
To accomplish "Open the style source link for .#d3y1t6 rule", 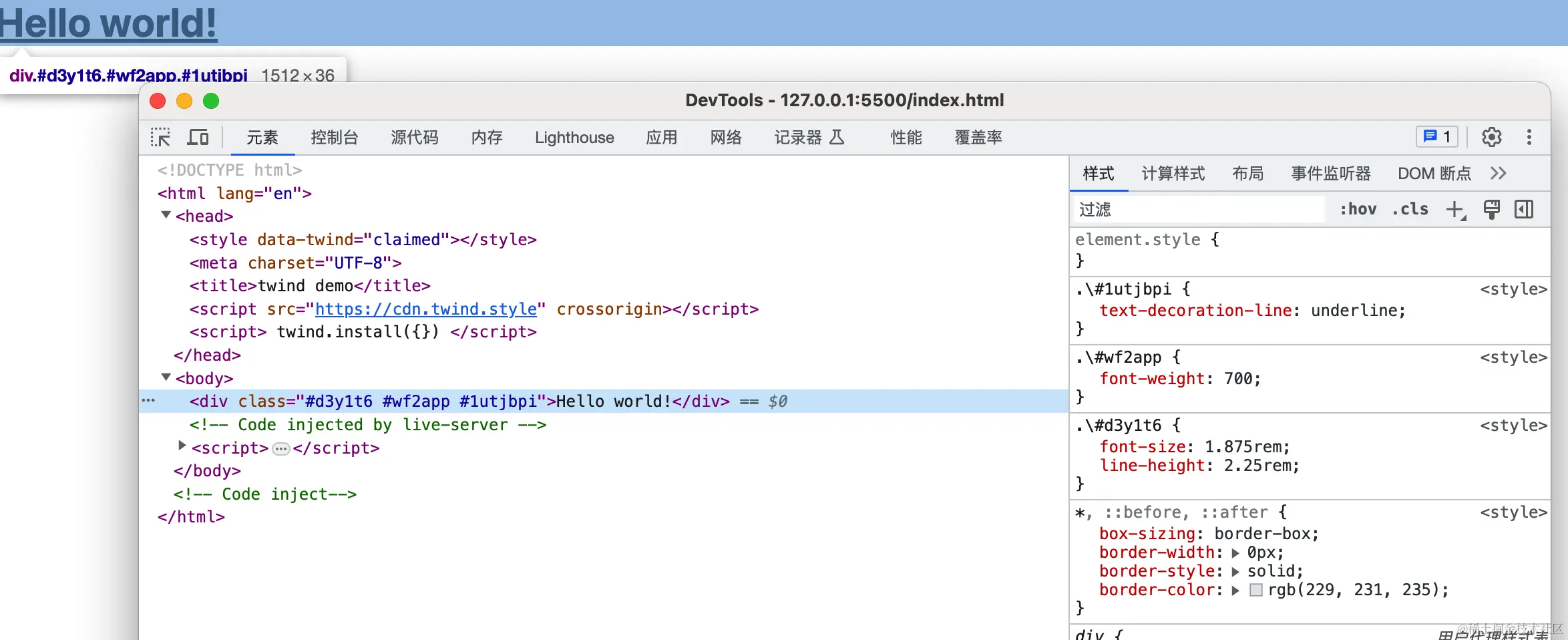I will (x=1513, y=426).
